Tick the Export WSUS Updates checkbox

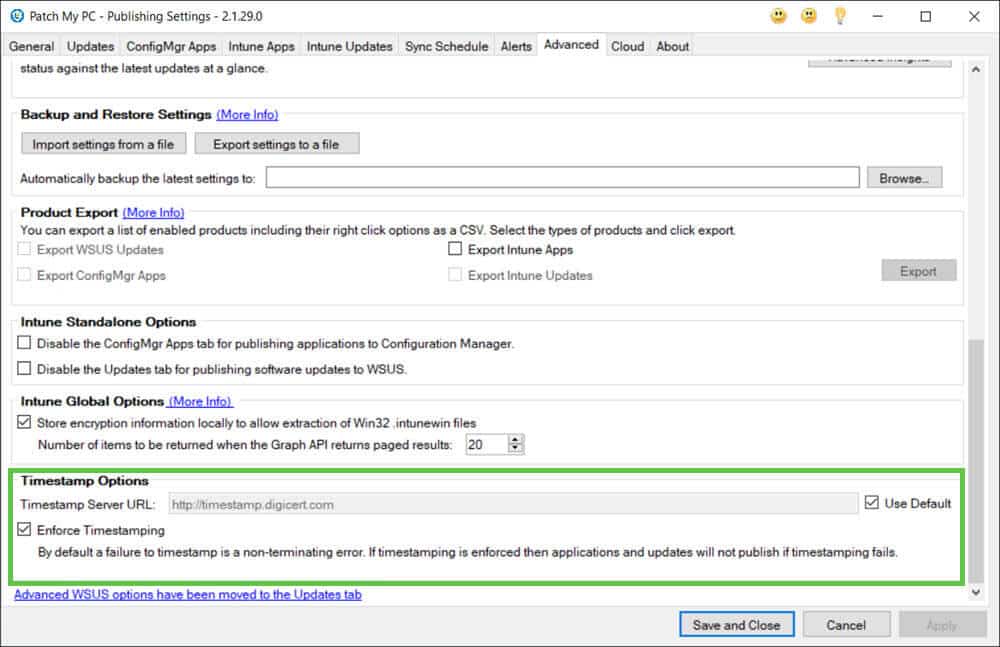24,249
